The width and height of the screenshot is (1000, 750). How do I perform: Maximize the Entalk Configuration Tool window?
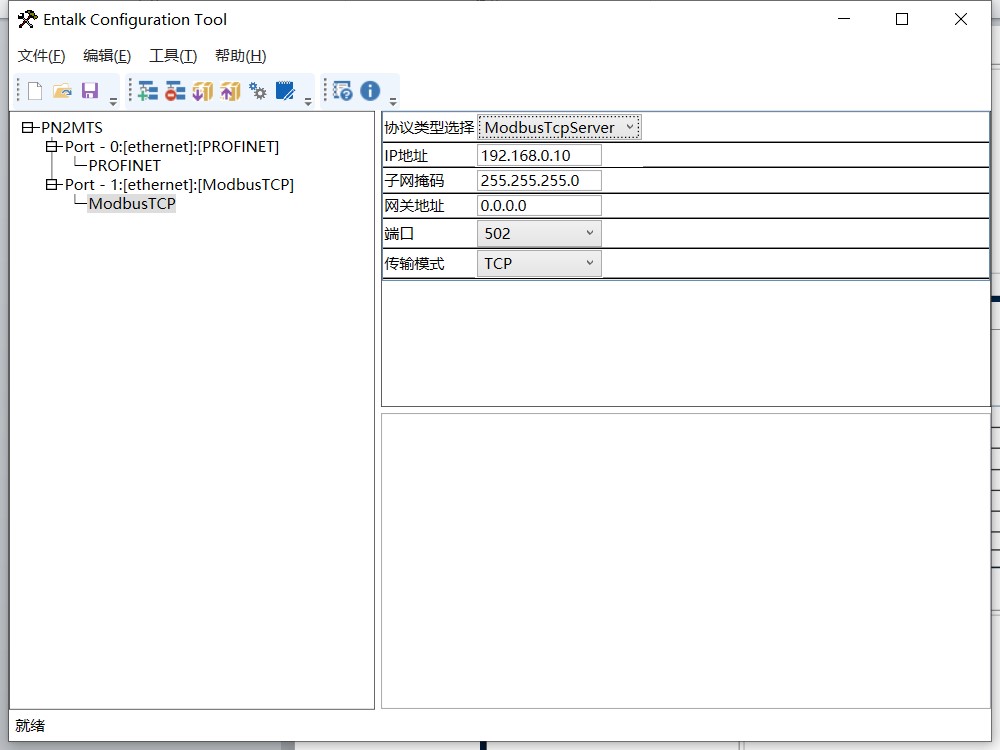[x=902, y=19]
